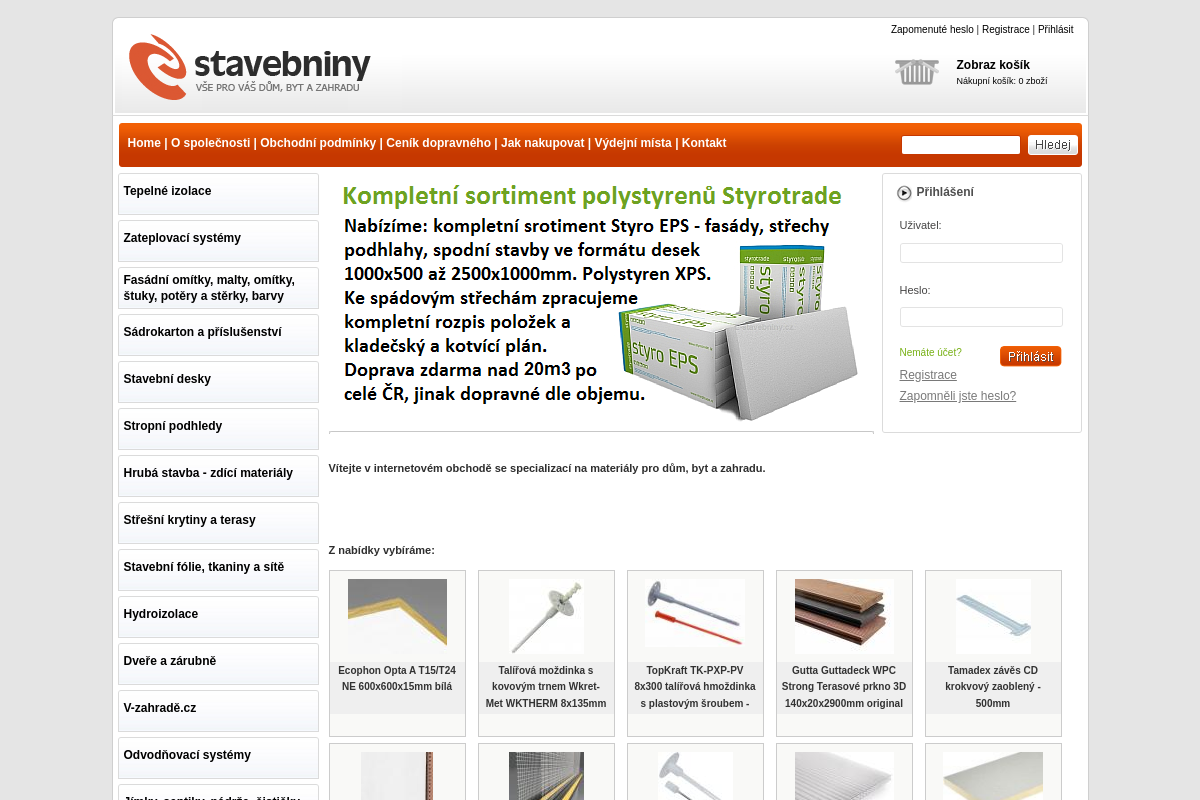
Task: Open Talířová hmoždinka Wkret-Met product image
Action: pyautogui.click(x=546, y=616)
